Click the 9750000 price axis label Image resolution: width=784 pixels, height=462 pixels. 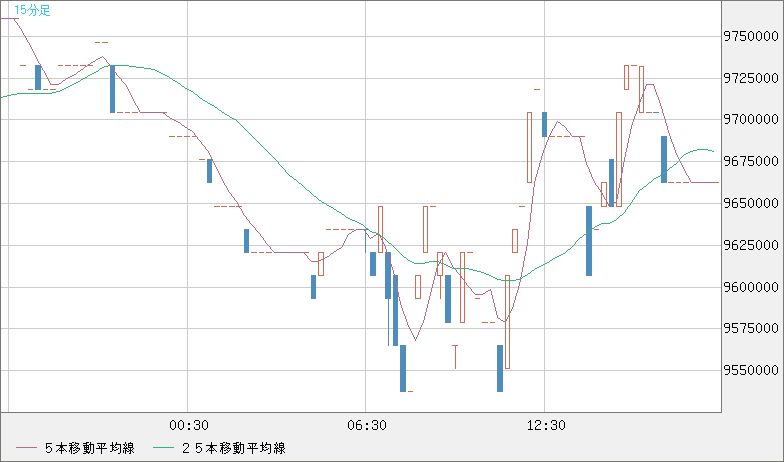tap(751, 36)
